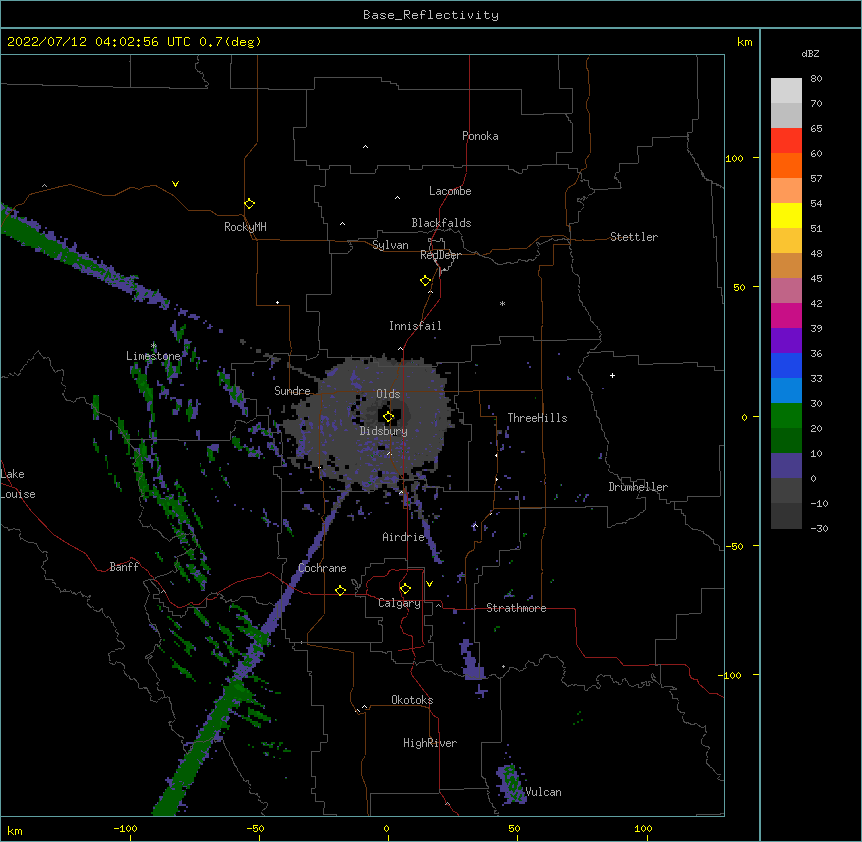Click the yellow V marker northwest of RockyMH
Viewport: 862px width, 842px height.
pos(175,184)
